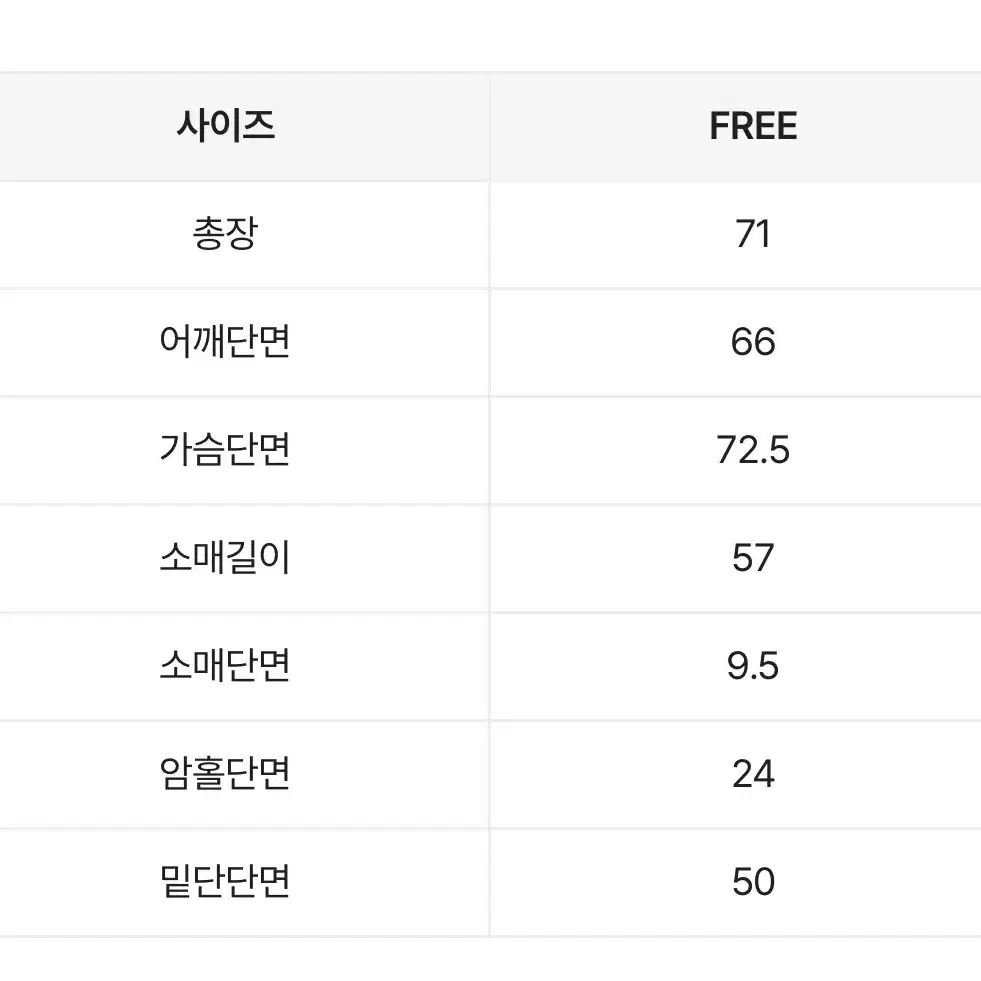Select the 가슴단면 row label

click(x=225, y=449)
